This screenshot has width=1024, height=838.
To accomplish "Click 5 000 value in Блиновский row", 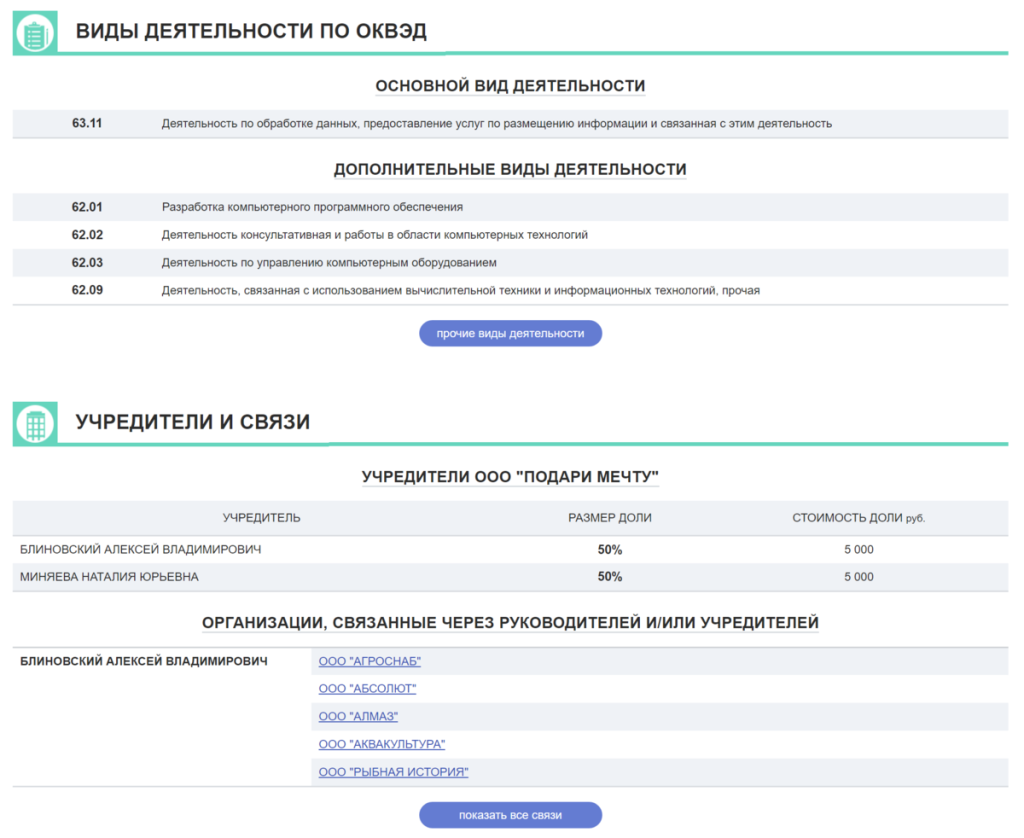I will pyautogui.click(x=859, y=550).
